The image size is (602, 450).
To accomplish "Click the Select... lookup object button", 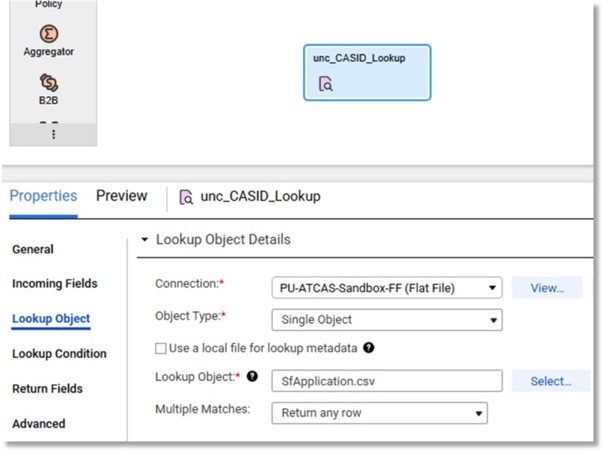I will click(x=547, y=381).
